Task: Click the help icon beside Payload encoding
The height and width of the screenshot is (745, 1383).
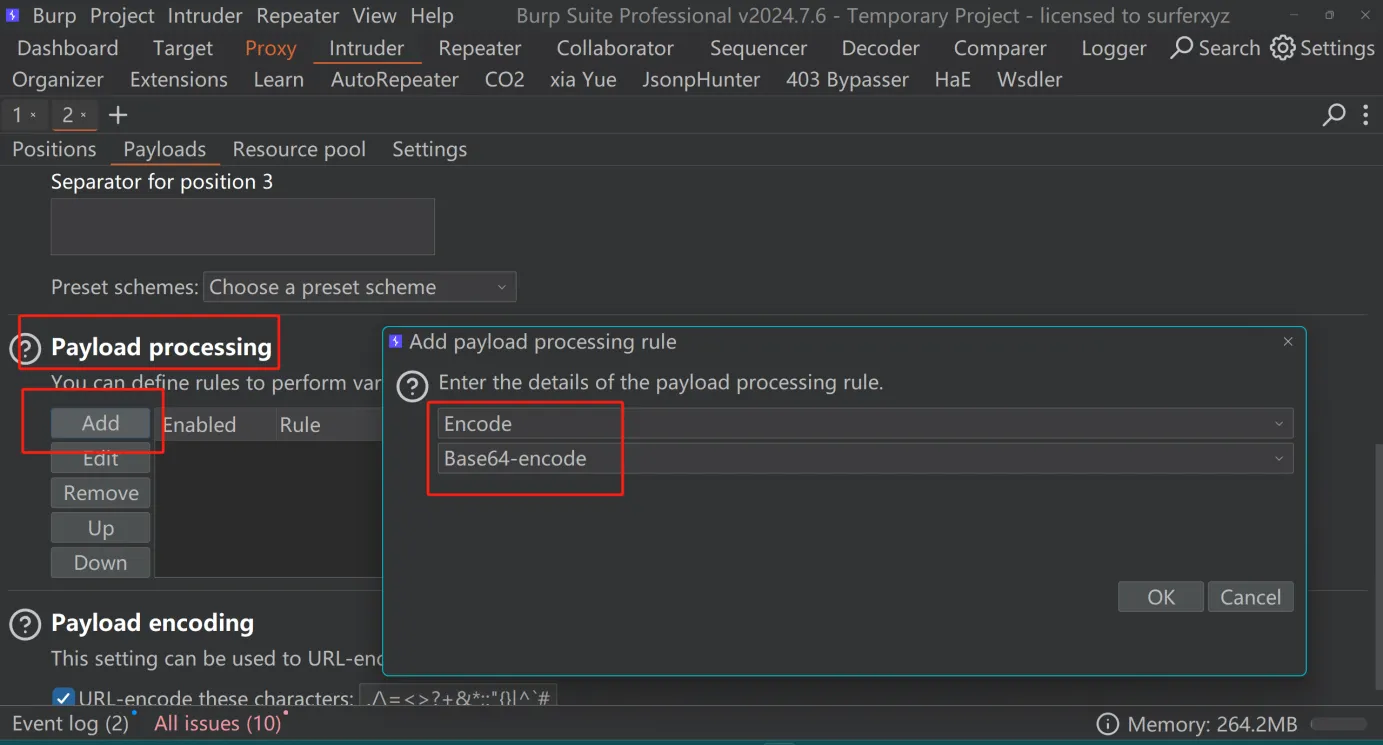Action: [24, 624]
